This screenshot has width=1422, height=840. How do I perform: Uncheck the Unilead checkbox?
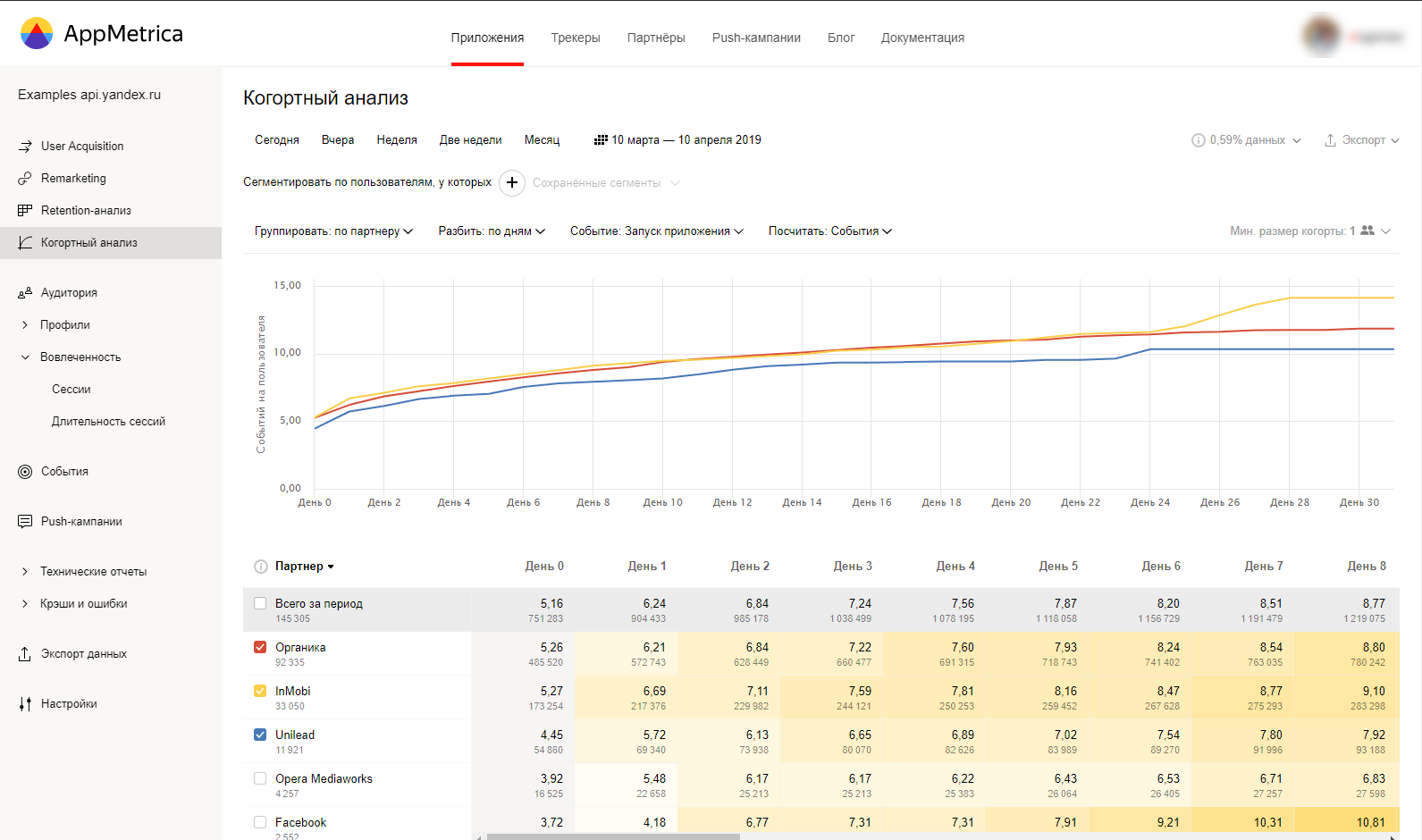pyautogui.click(x=260, y=735)
